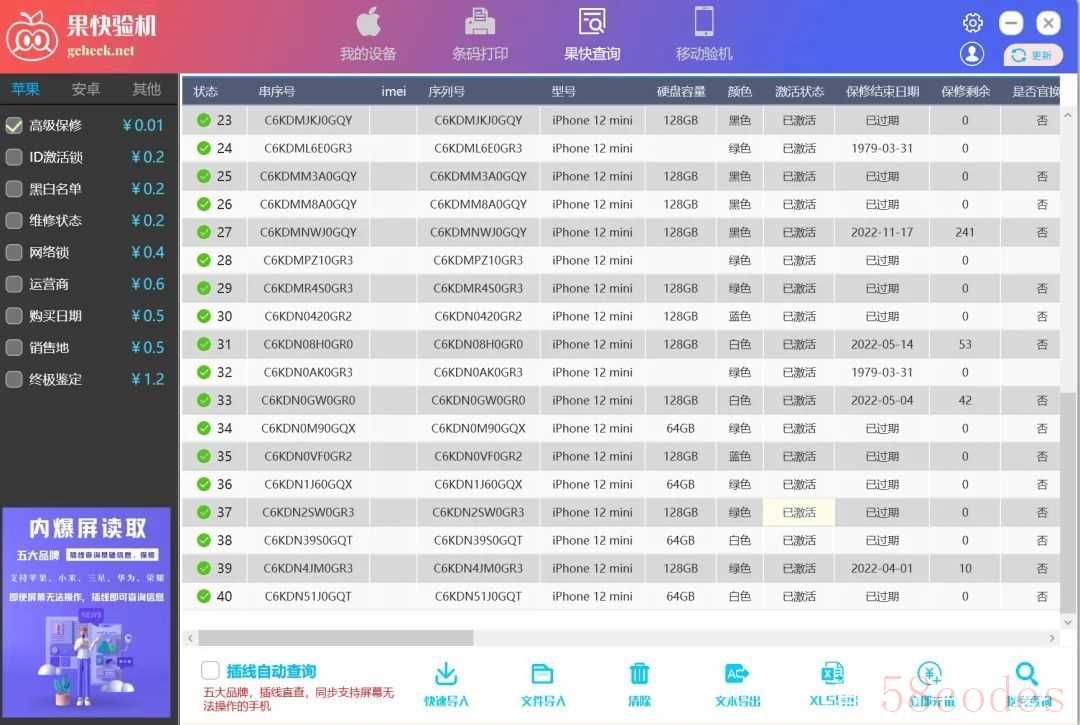
Task: Click the 快速导入 download icon
Action: (x=446, y=674)
